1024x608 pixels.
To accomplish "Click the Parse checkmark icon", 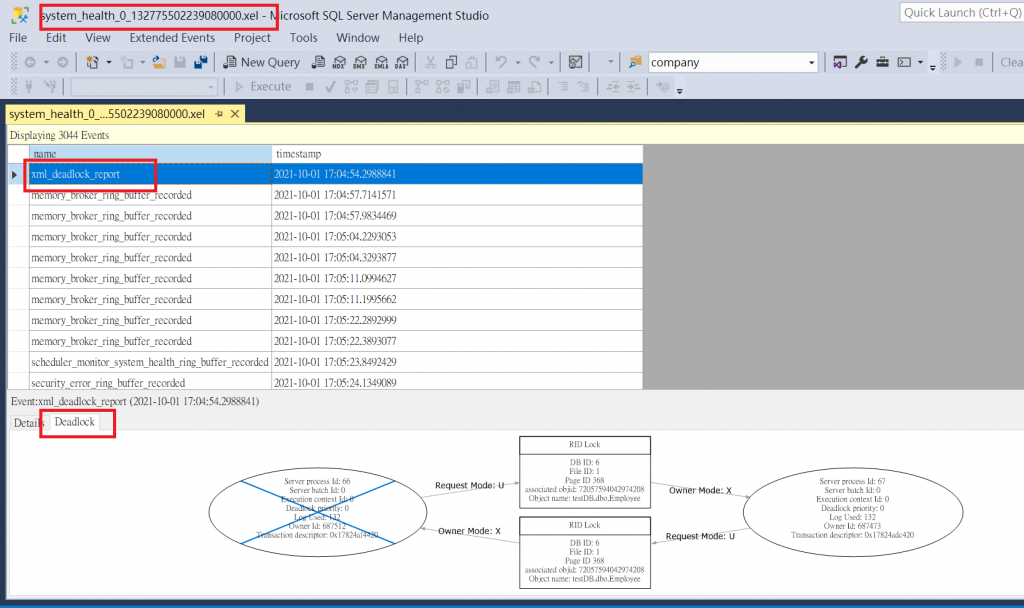I will pyautogui.click(x=330, y=86).
